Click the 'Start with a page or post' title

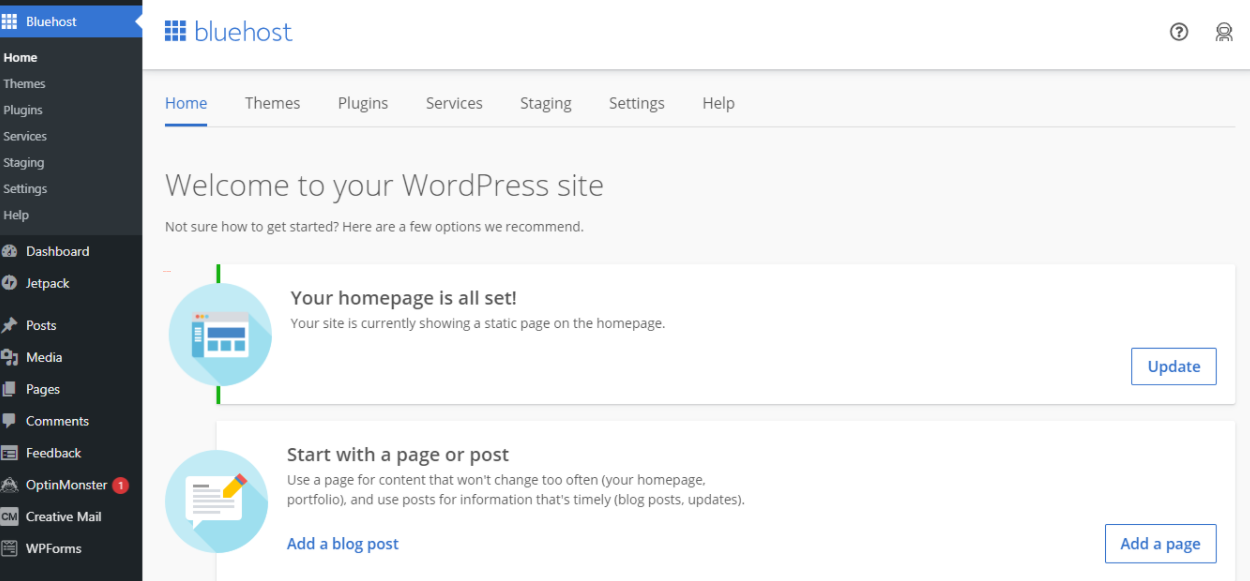398,455
